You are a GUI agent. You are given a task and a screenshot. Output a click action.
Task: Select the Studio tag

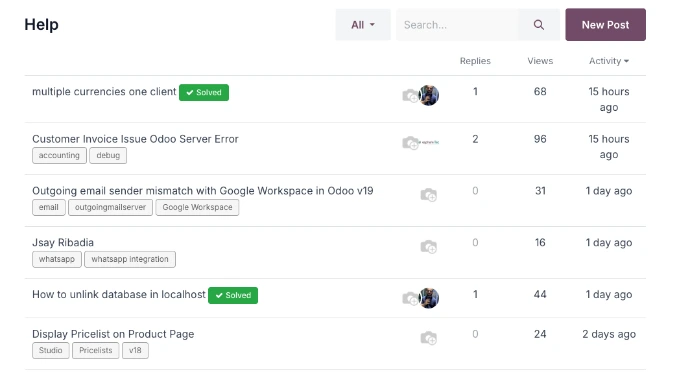(51, 350)
